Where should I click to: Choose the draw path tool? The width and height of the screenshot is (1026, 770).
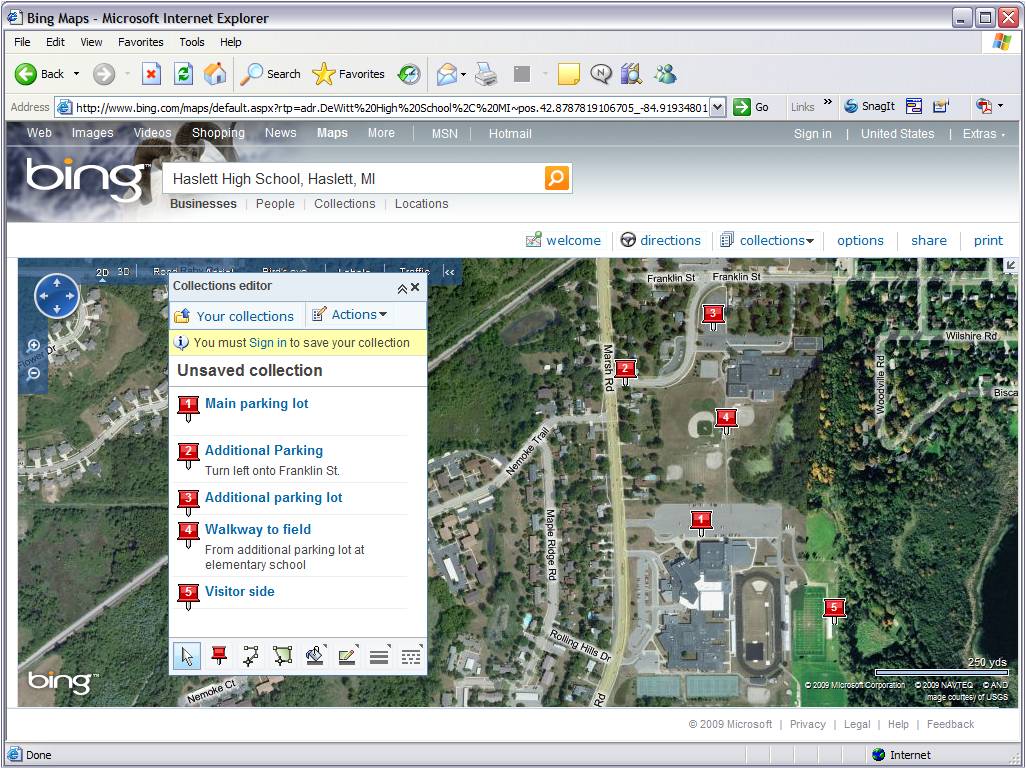(x=251, y=656)
